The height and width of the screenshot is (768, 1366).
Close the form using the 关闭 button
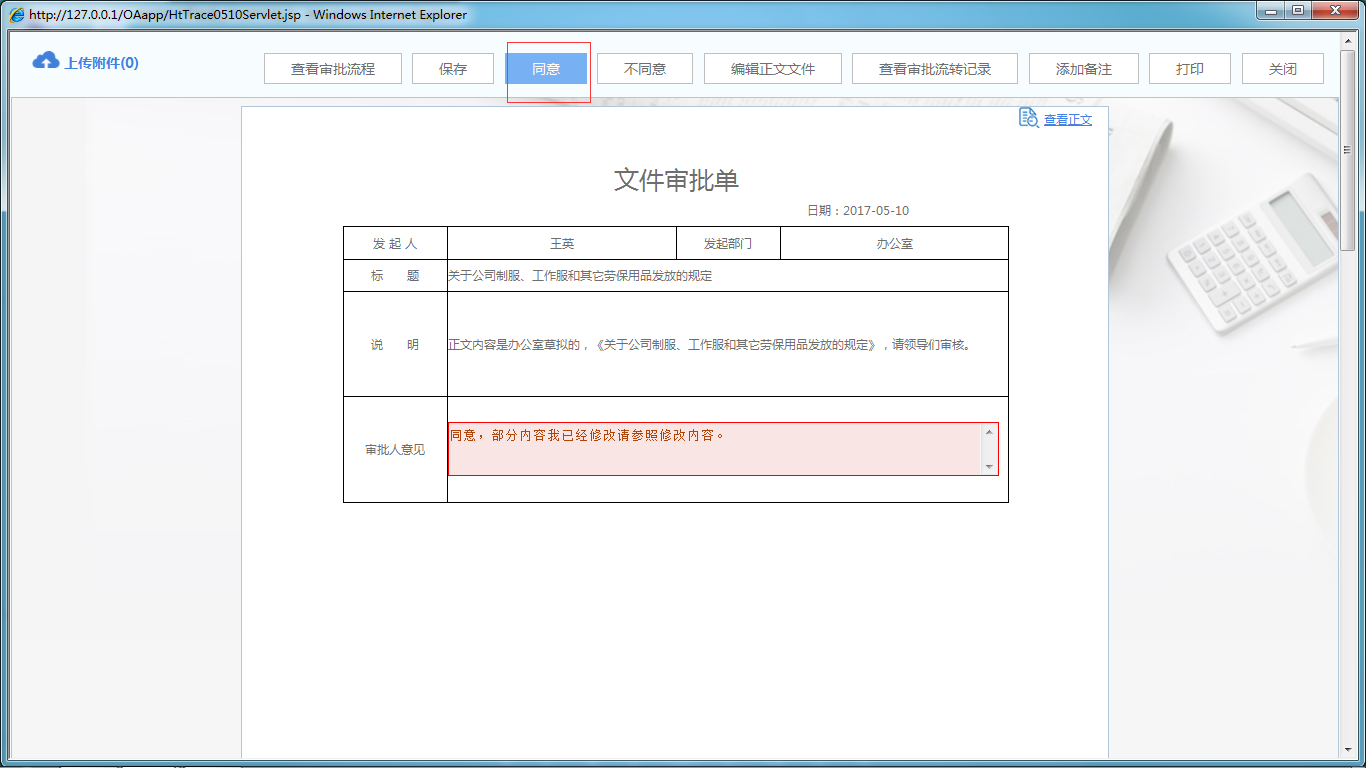coord(1282,68)
